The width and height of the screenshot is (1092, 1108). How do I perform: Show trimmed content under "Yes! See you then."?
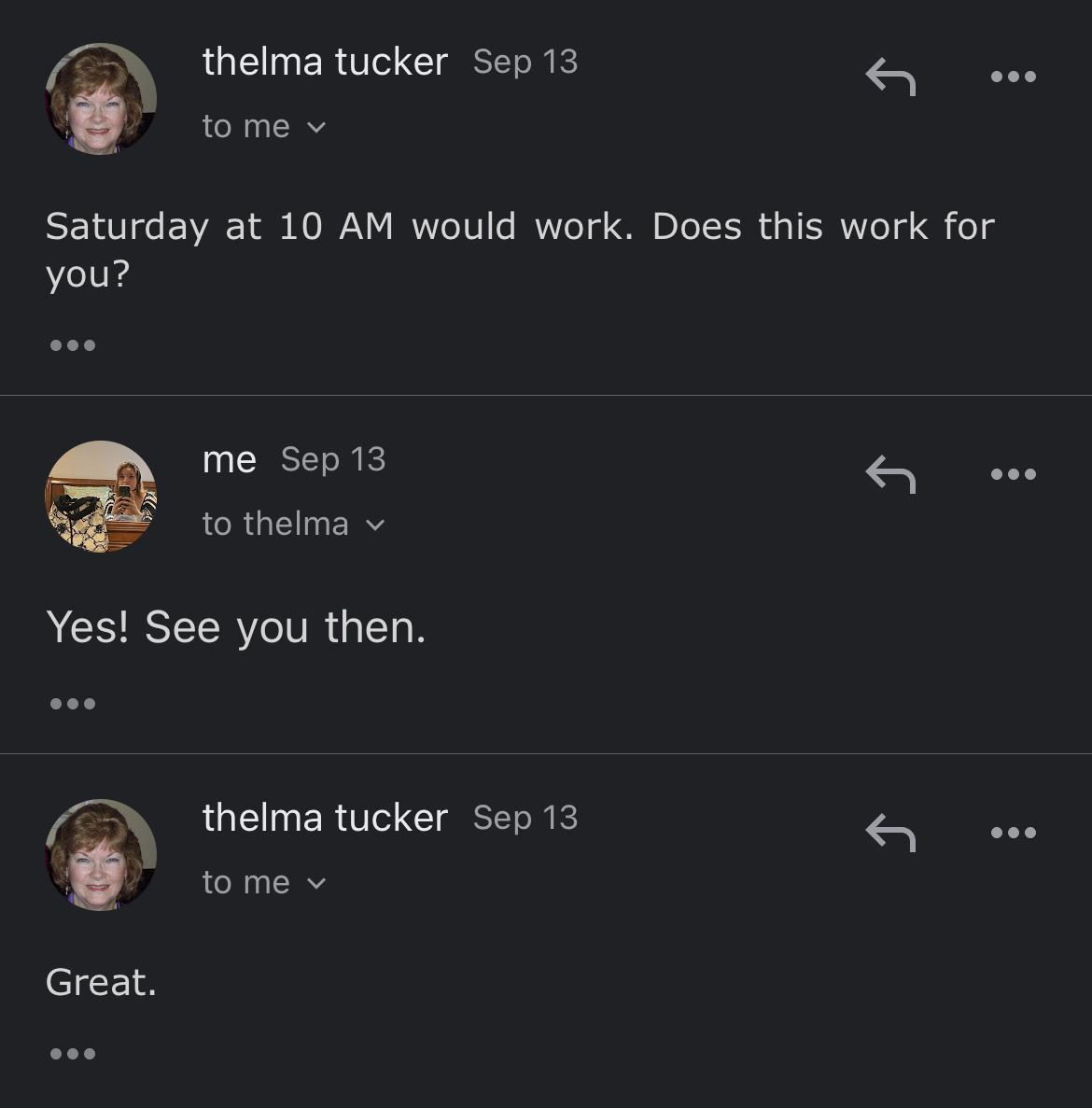tap(73, 704)
